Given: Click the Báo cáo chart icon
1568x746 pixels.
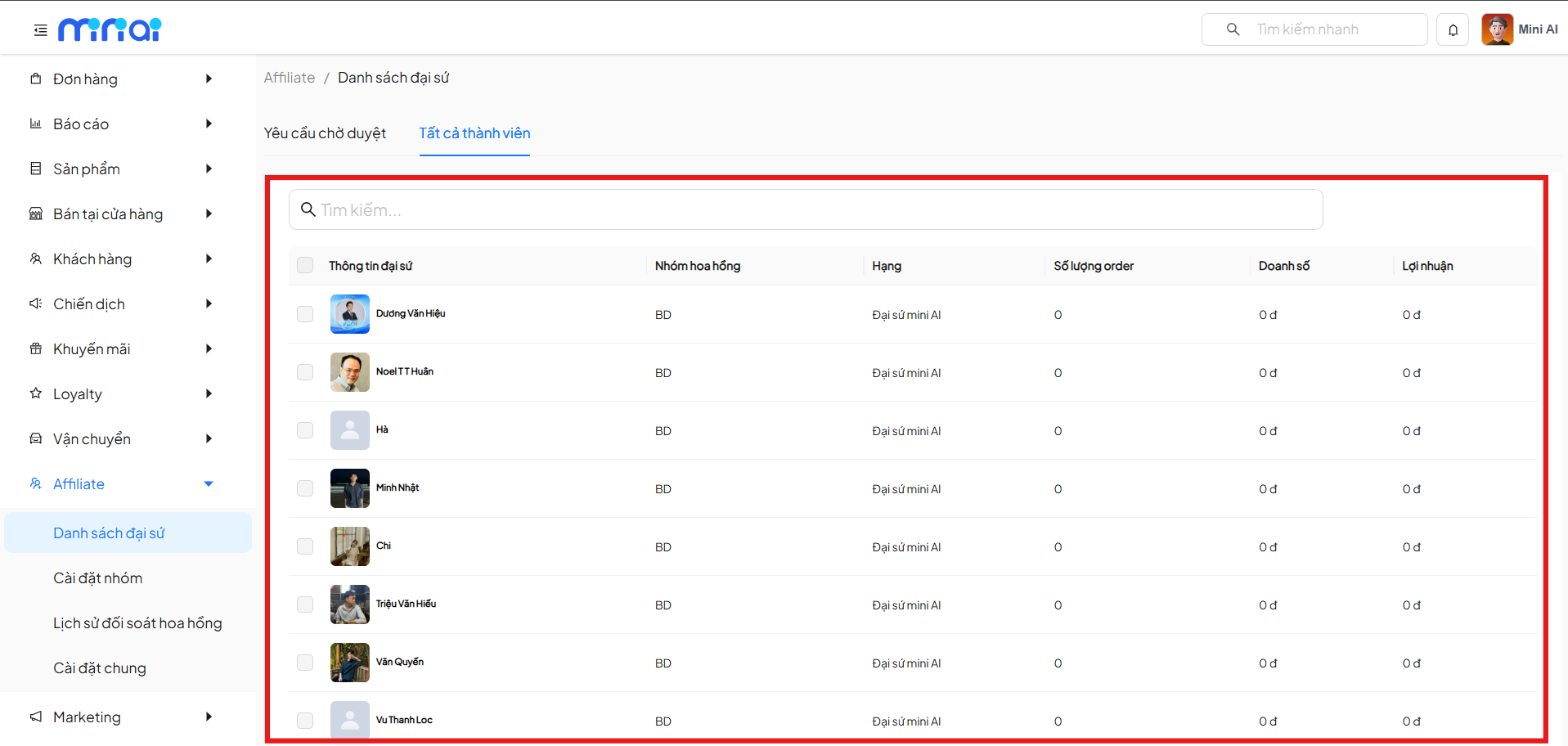Looking at the screenshot, I should [x=36, y=124].
